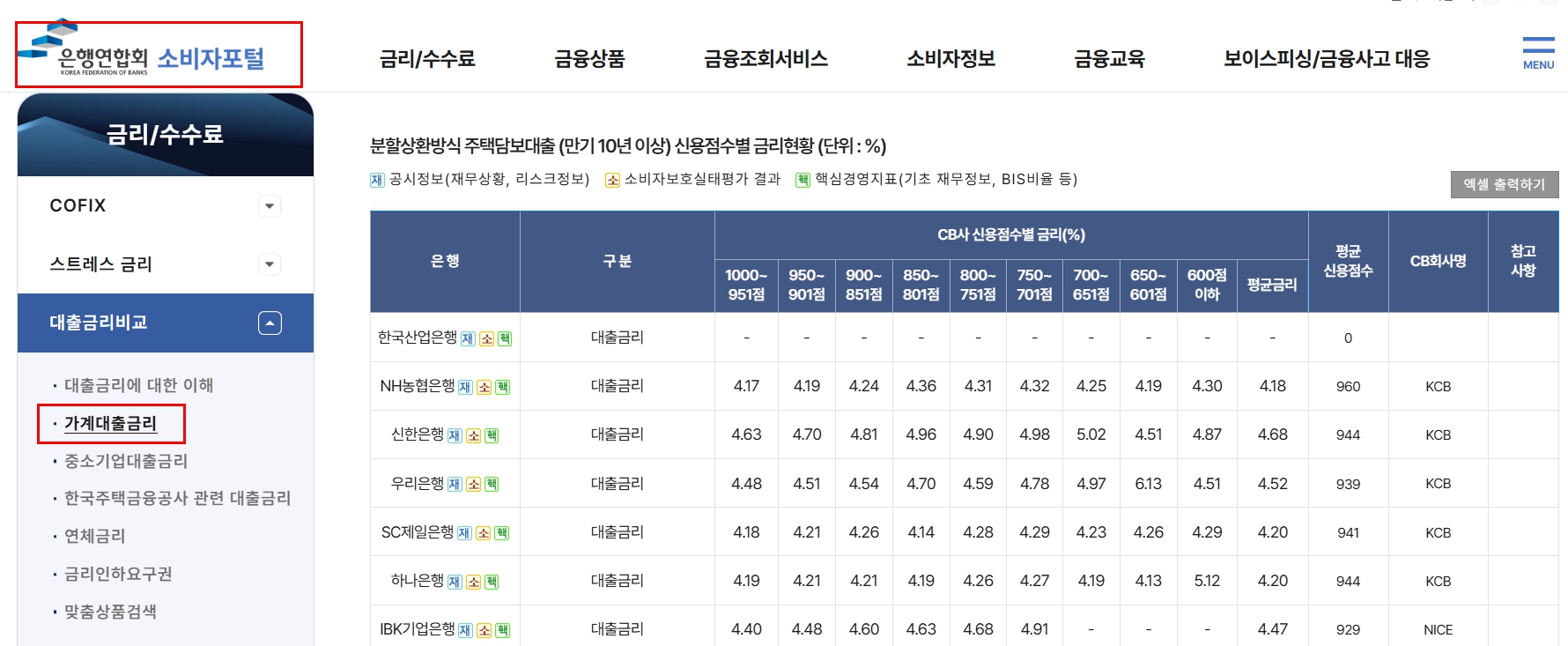Click 소 icon next to 우리은행
This screenshot has width=1568, height=646.
(473, 484)
